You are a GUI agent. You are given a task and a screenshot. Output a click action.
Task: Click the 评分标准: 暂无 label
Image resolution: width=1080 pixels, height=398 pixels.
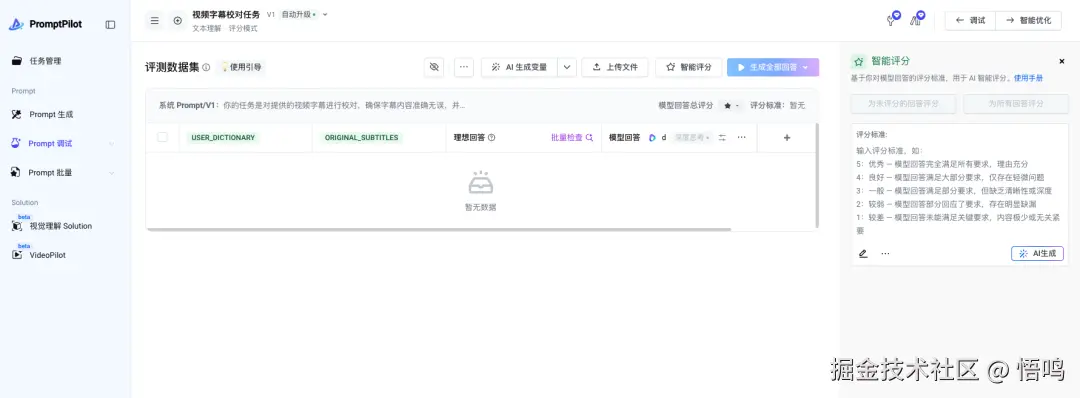(778, 105)
